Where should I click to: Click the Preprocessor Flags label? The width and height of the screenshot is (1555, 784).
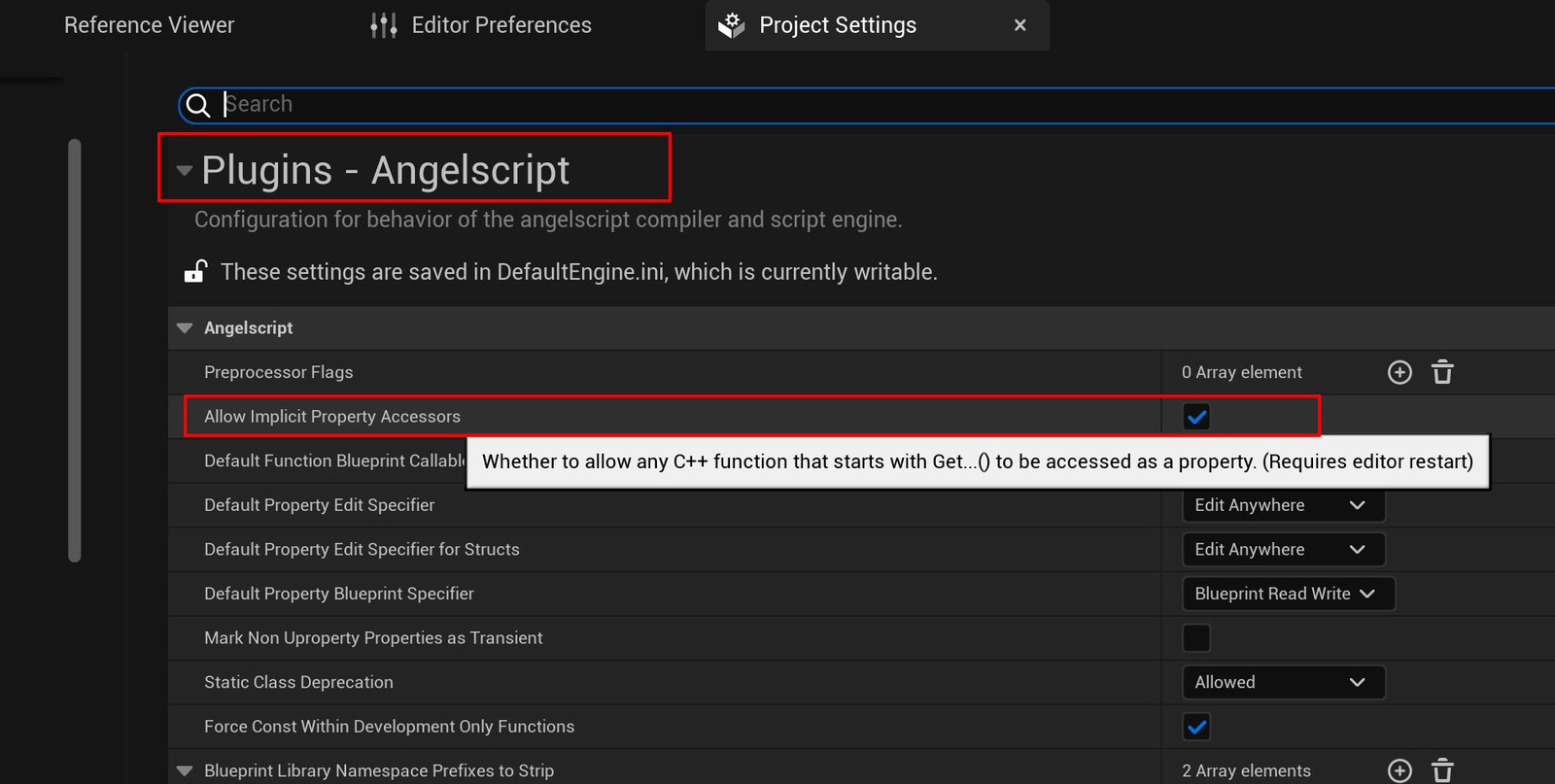pos(278,372)
